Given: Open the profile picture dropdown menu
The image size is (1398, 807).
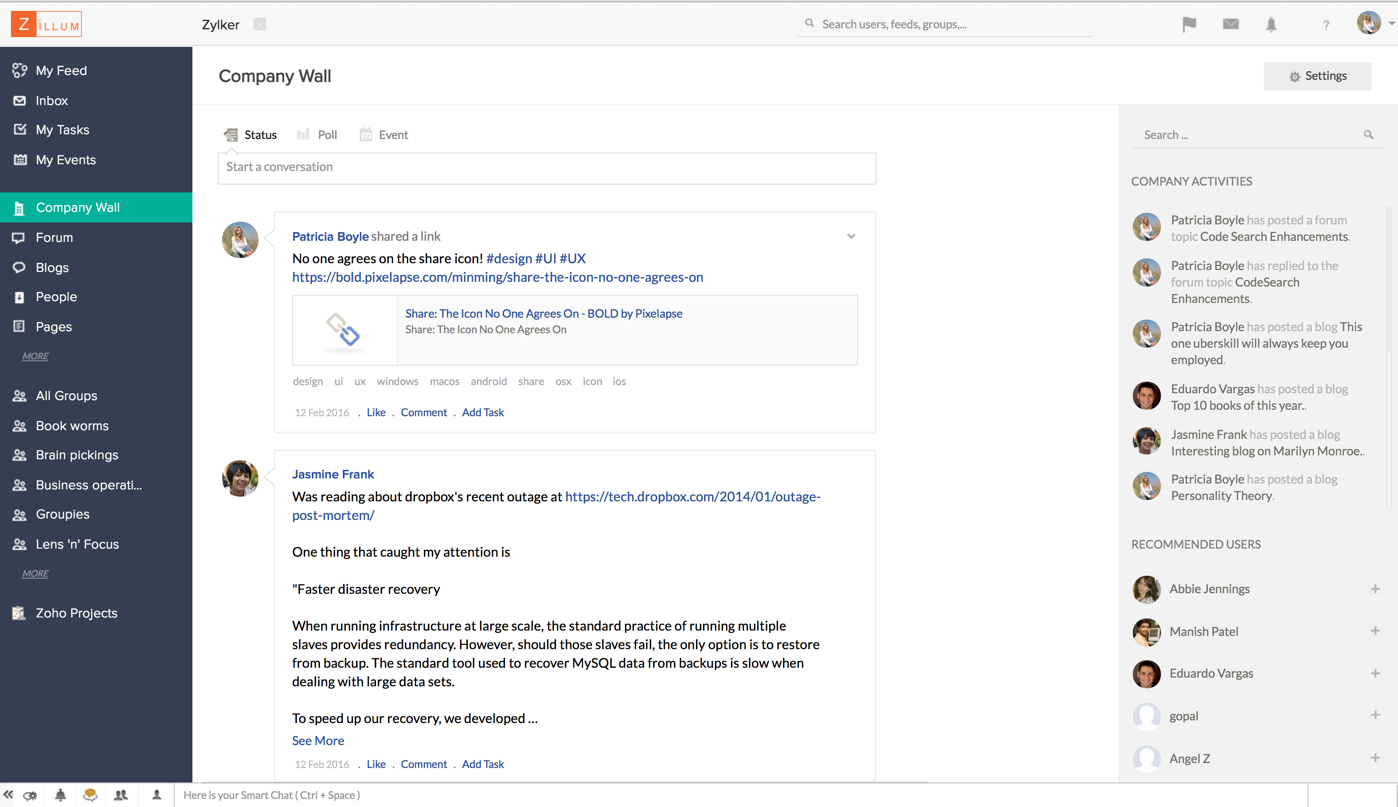Looking at the screenshot, I should [x=1368, y=22].
